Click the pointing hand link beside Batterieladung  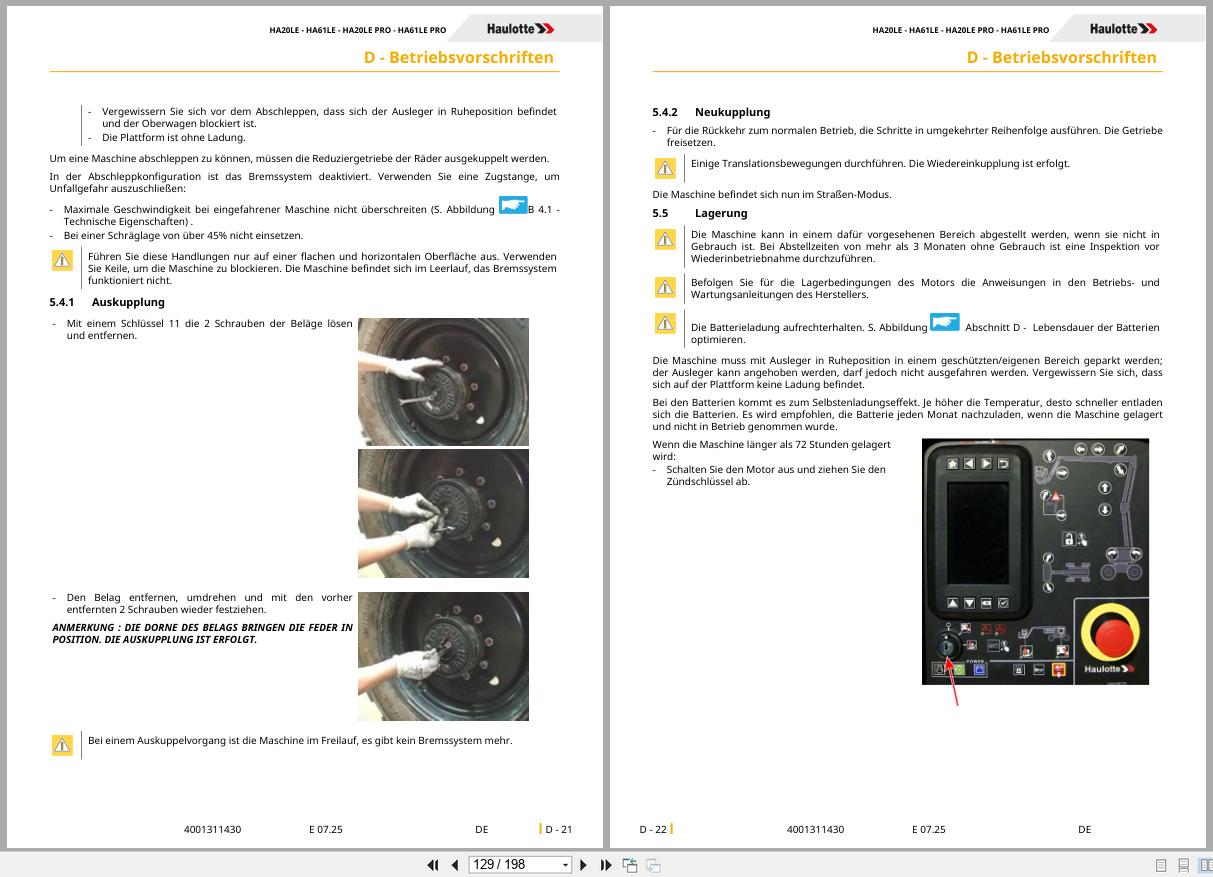tap(944, 322)
